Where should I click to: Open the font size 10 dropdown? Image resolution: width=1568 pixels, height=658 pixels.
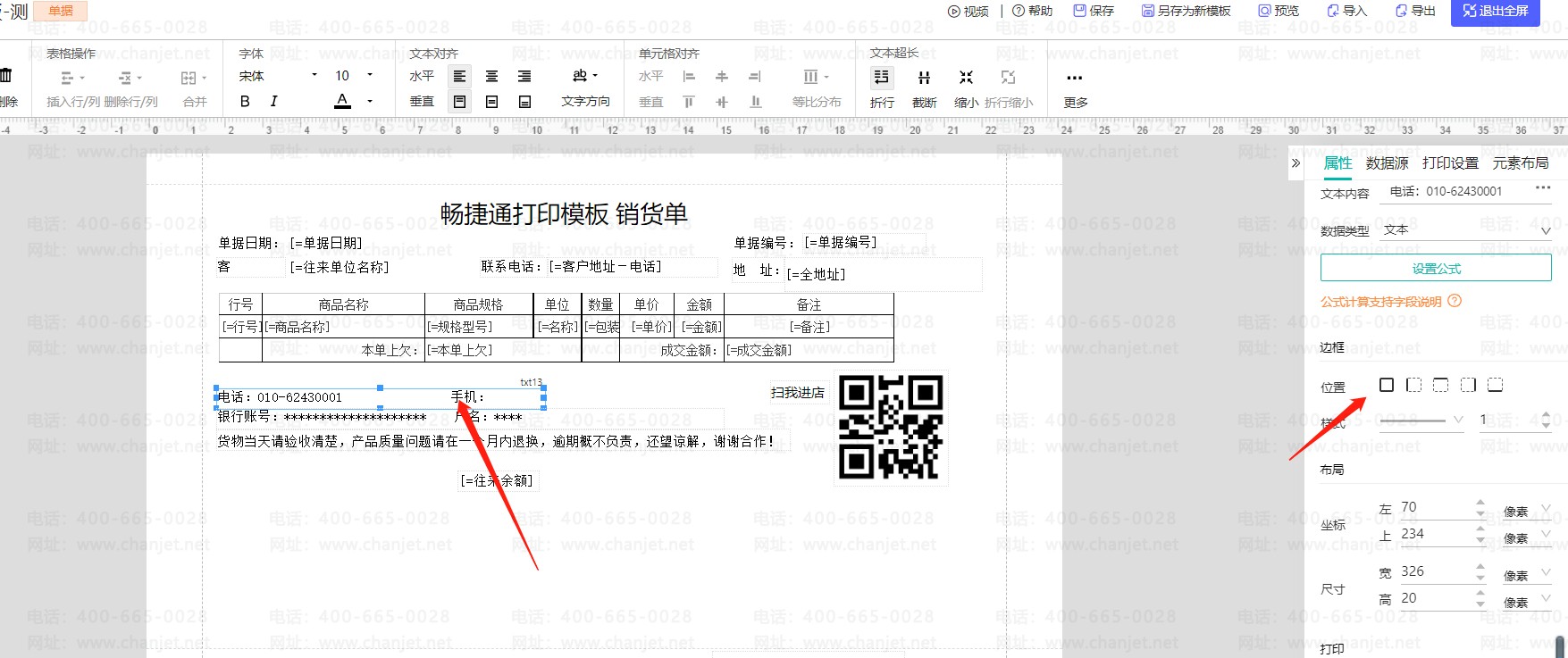point(354,76)
